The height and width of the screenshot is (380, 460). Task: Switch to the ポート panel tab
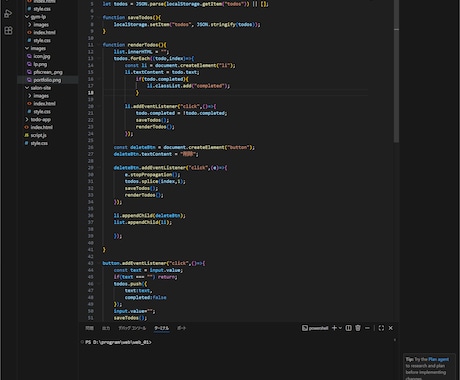[x=182, y=328]
